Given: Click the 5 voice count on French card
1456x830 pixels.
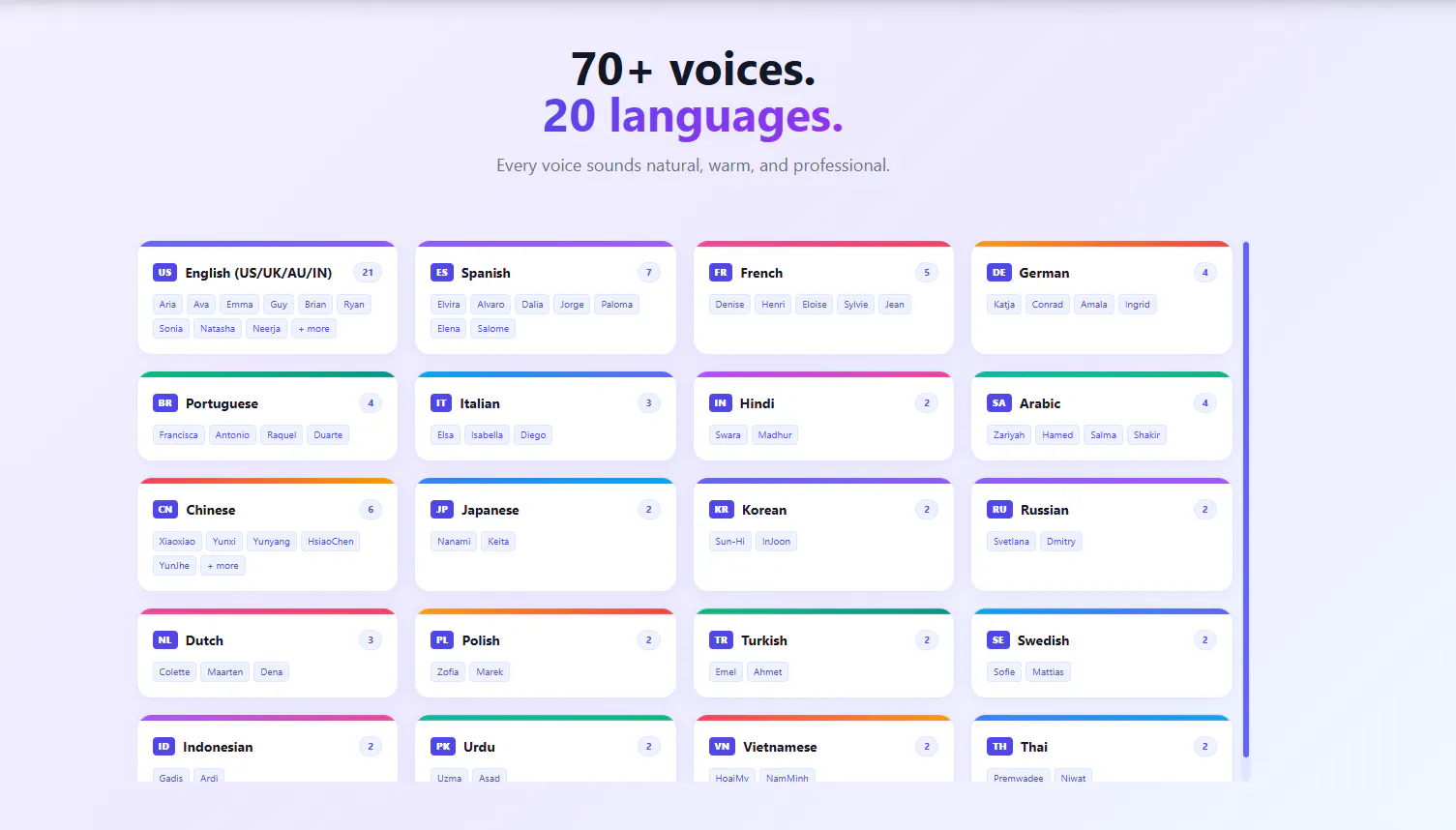Looking at the screenshot, I should point(927,273).
